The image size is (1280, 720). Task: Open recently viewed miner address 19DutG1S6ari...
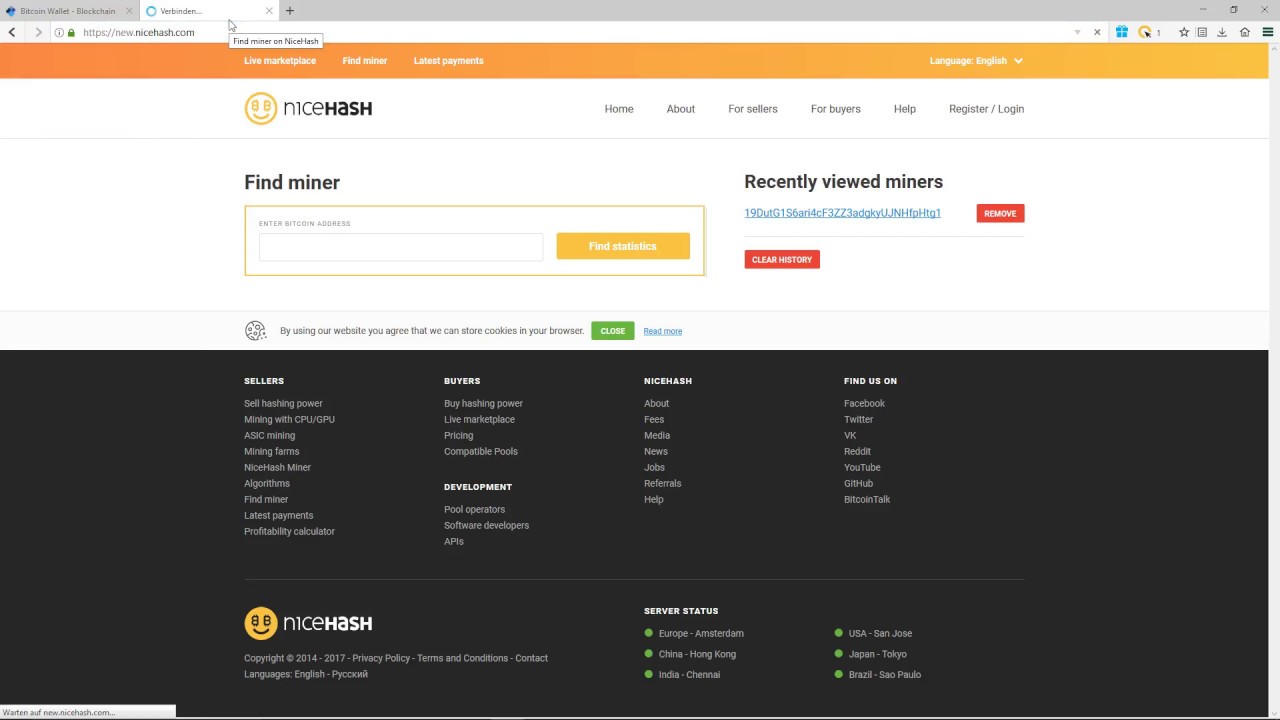[x=842, y=213]
